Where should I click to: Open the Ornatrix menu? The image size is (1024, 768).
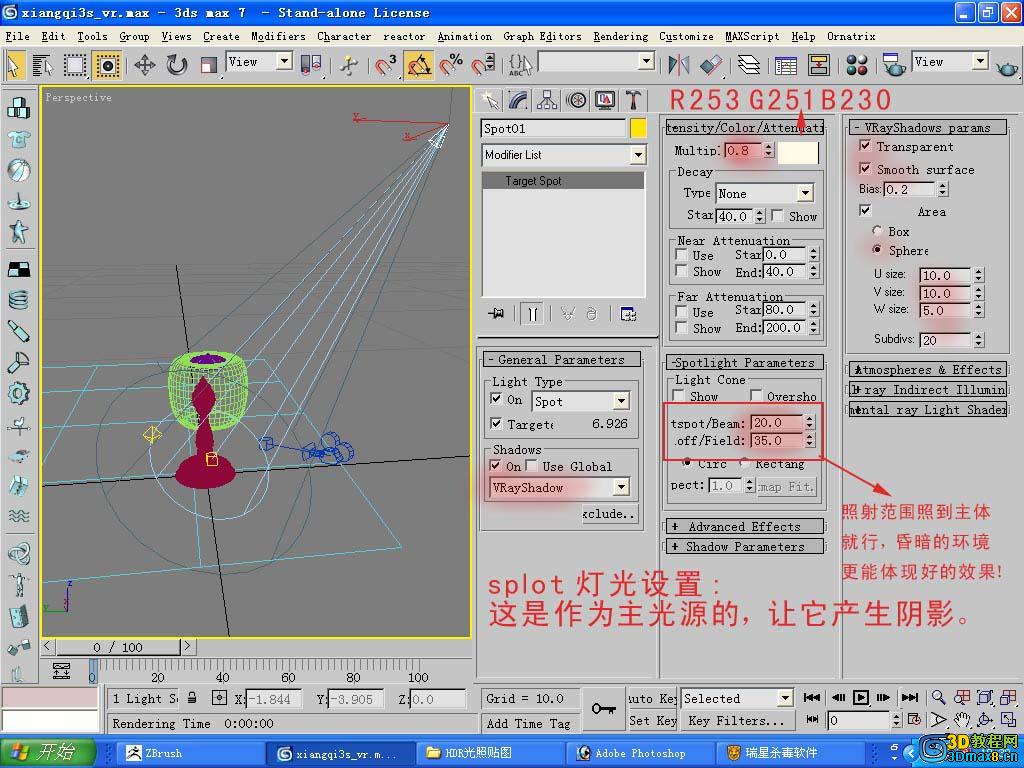pos(851,36)
